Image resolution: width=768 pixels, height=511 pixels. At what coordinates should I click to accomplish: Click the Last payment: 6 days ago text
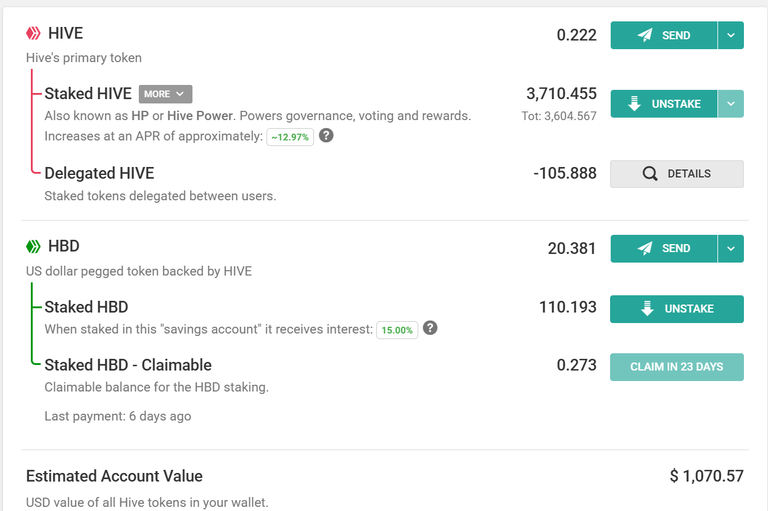pos(118,416)
